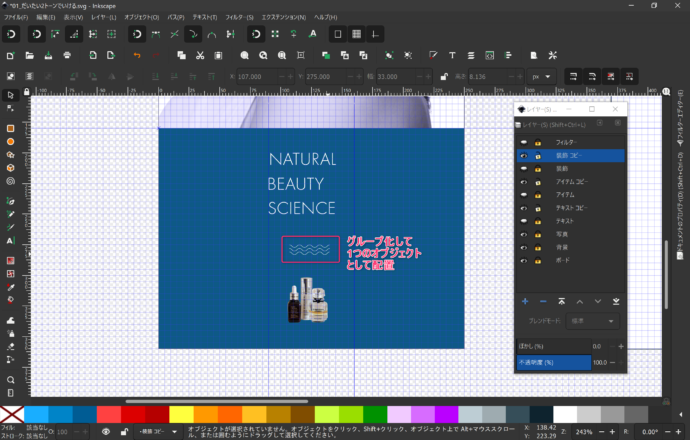Pick the yellow palette swatch
The image size is (690, 440).
pos(181,414)
